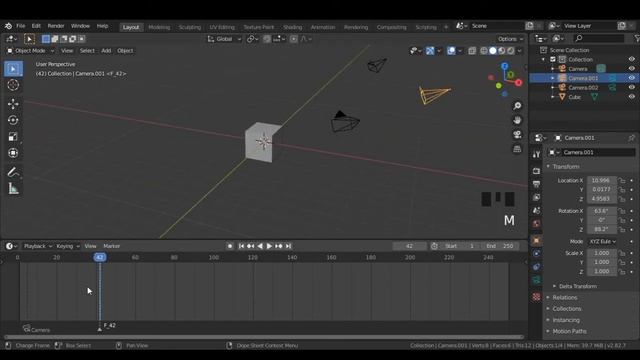Expand the Relations panel

tap(564, 298)
